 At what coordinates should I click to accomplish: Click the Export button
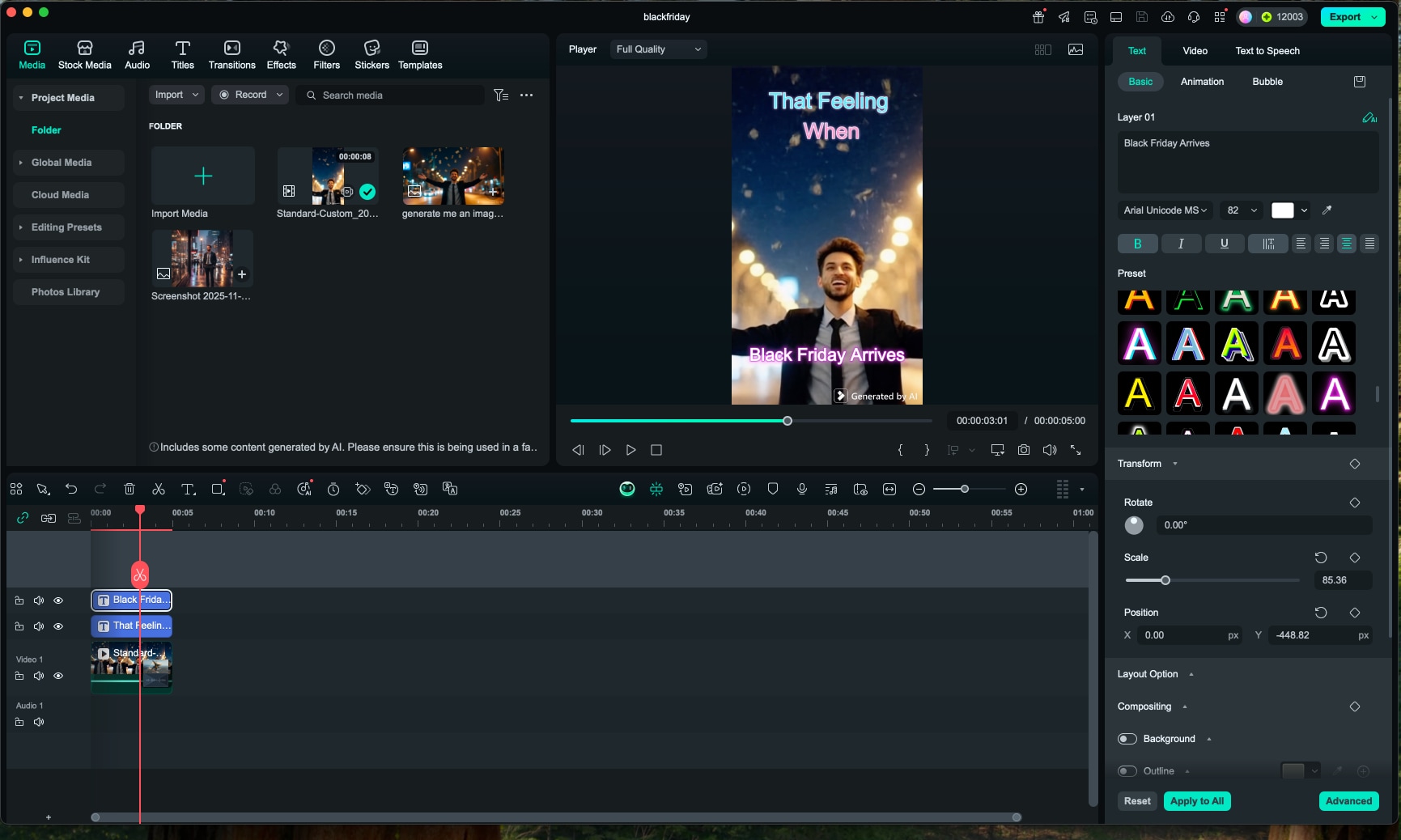click(1353, 17)
